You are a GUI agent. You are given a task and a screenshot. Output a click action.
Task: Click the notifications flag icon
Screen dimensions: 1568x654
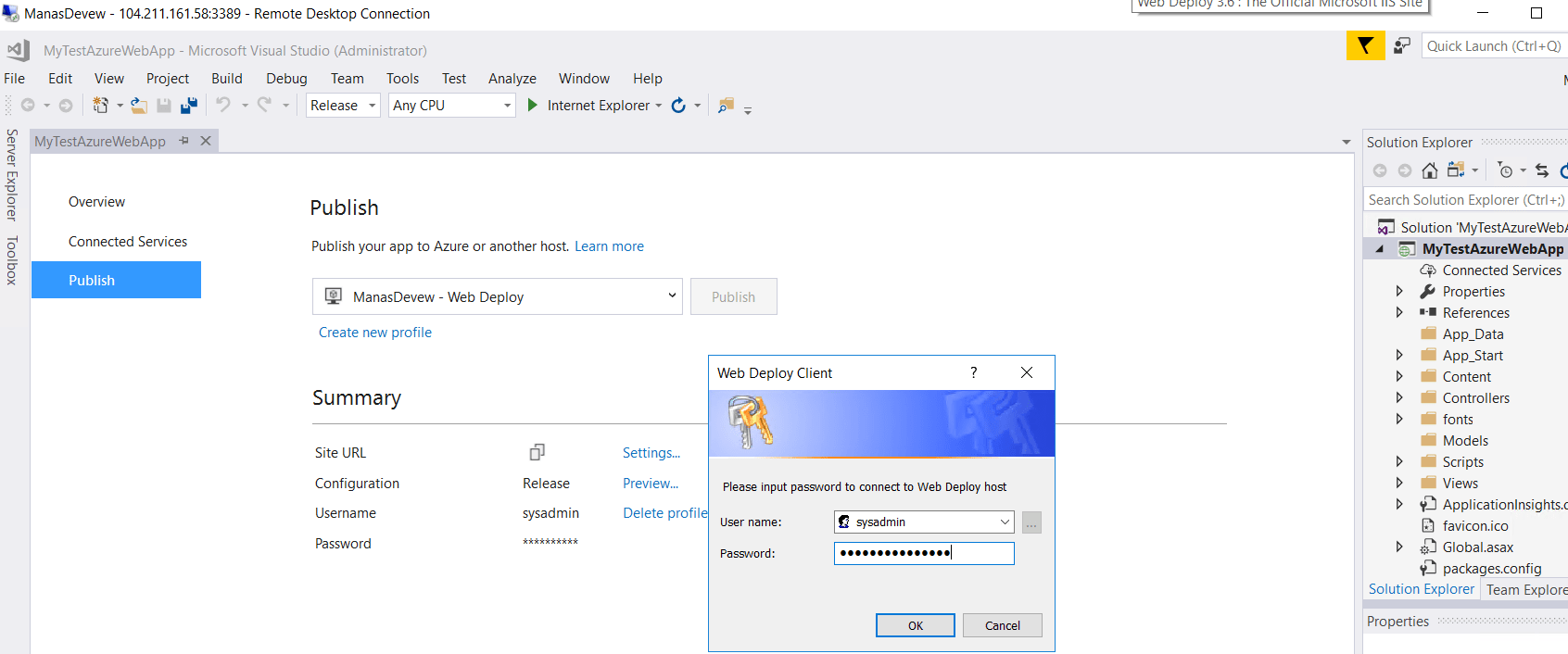[x=1365, y=45]
